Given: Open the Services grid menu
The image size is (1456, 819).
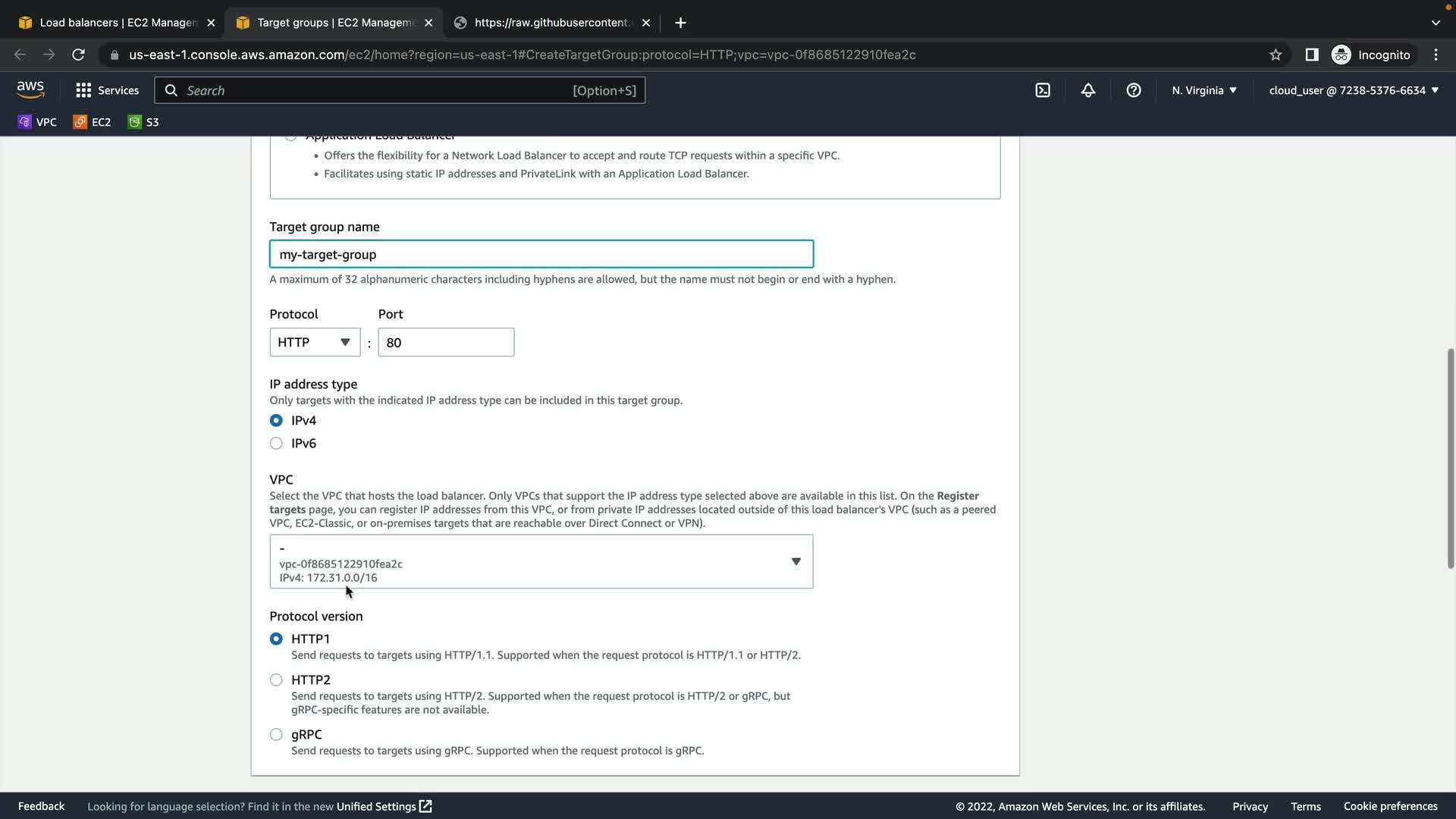Looking at the screenshot, I should (x=107, y=90).
